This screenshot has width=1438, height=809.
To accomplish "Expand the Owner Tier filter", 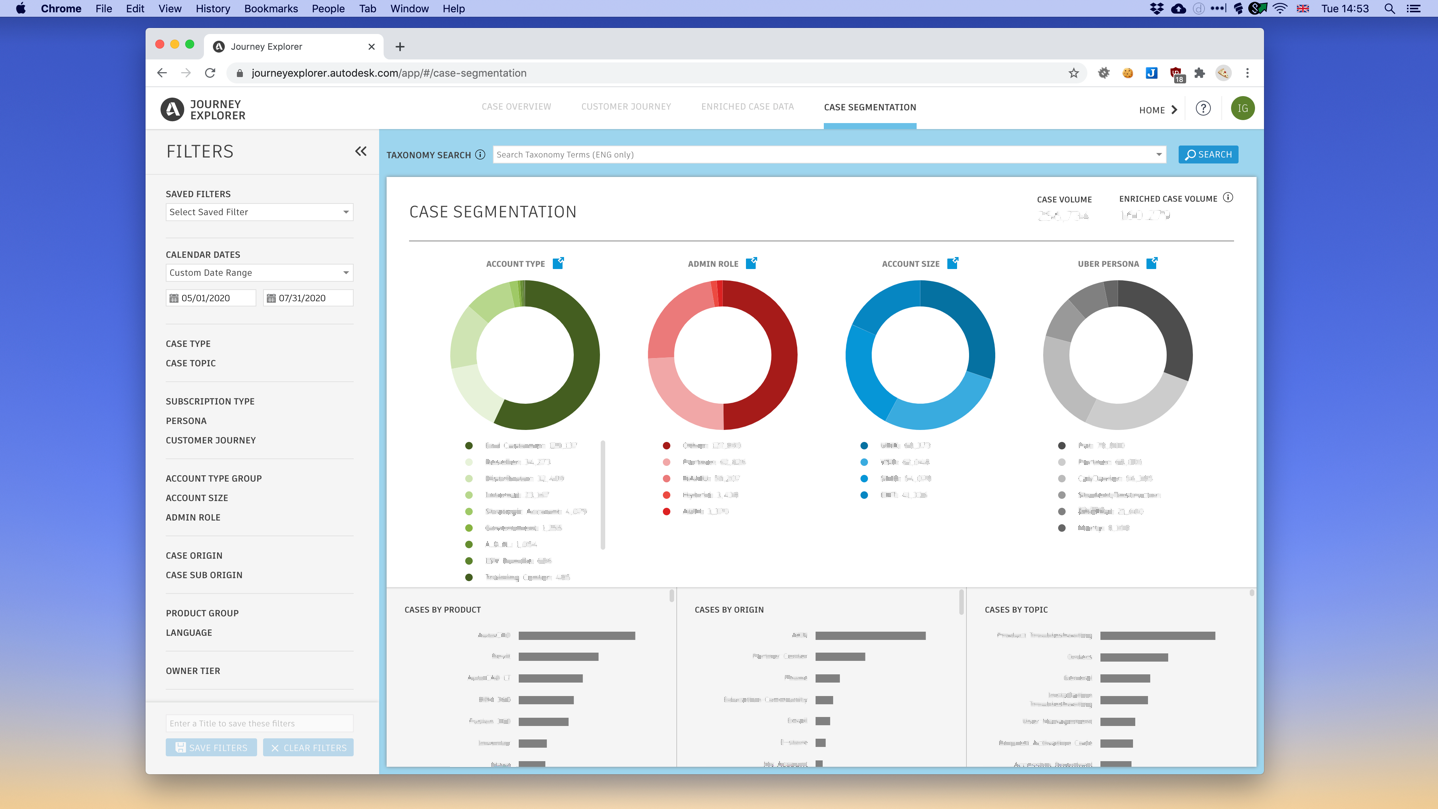I will coord(193,671).
